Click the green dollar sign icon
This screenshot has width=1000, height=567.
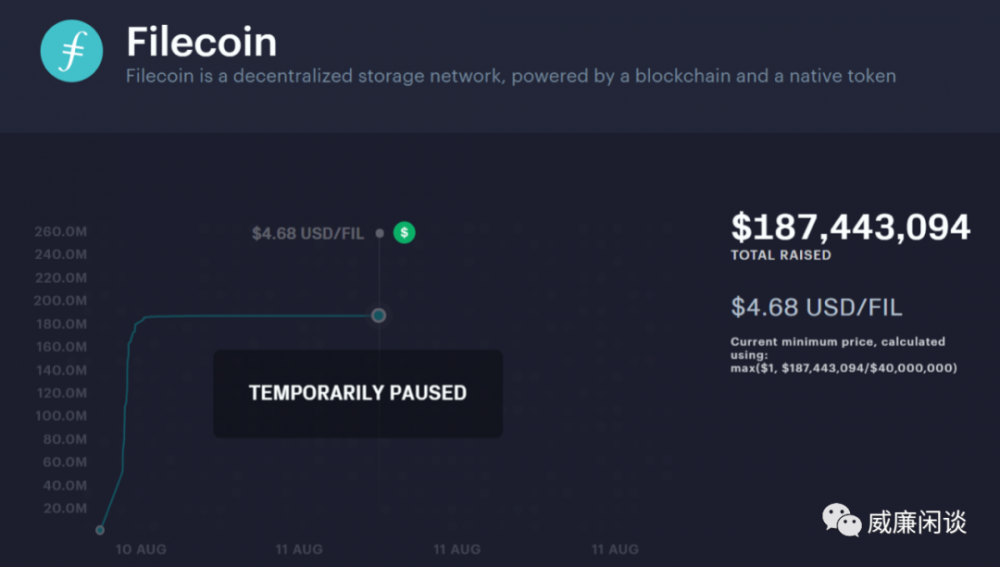pos(404,233)
